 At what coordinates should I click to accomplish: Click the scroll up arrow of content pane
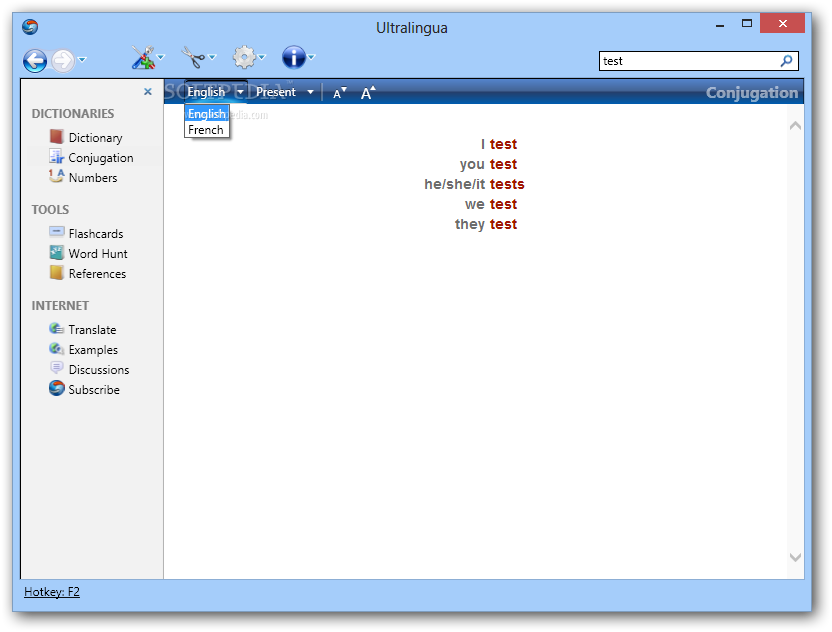pyautogui.click(x=795, y=126)
